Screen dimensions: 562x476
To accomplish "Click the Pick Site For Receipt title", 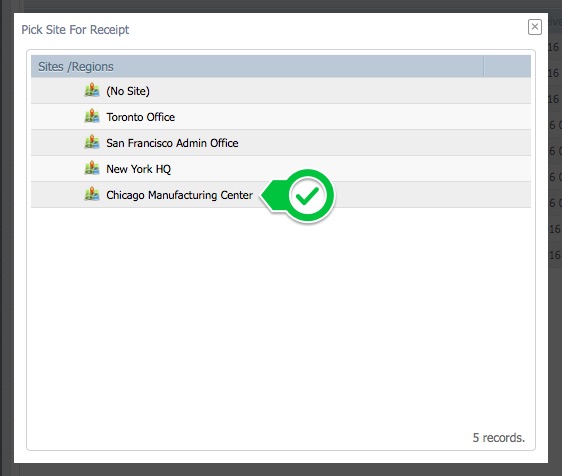I will click(75, 30).
